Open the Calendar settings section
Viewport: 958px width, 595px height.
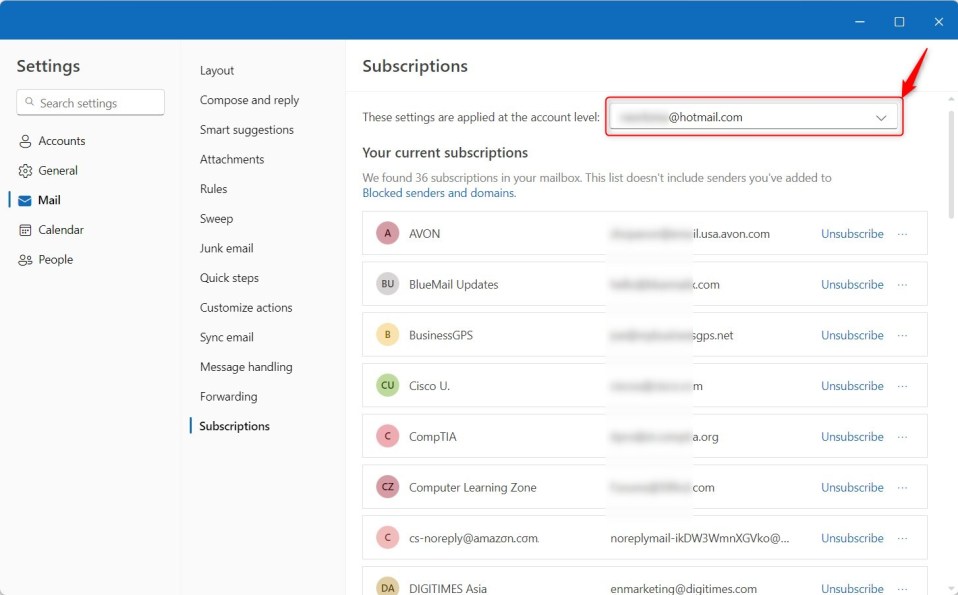pyautogui.click(x=51, y=230)
